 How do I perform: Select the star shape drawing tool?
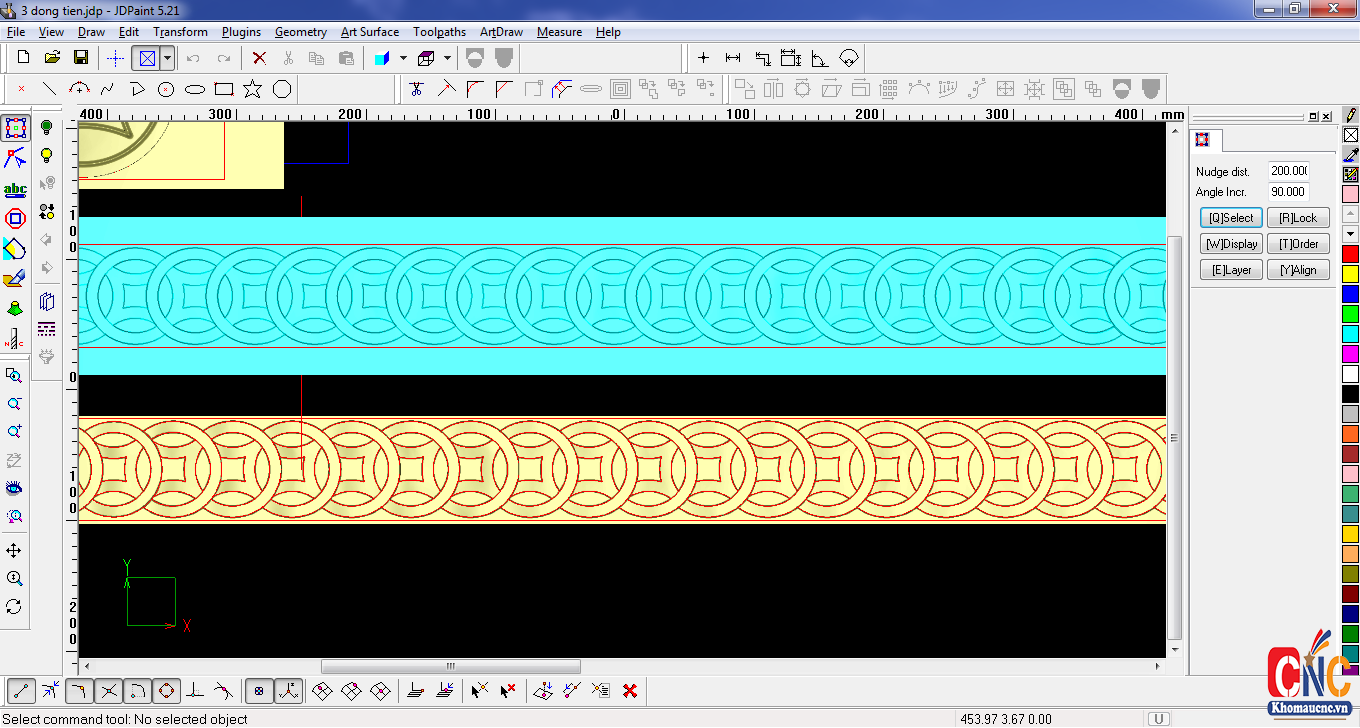[x=252, y=89]
